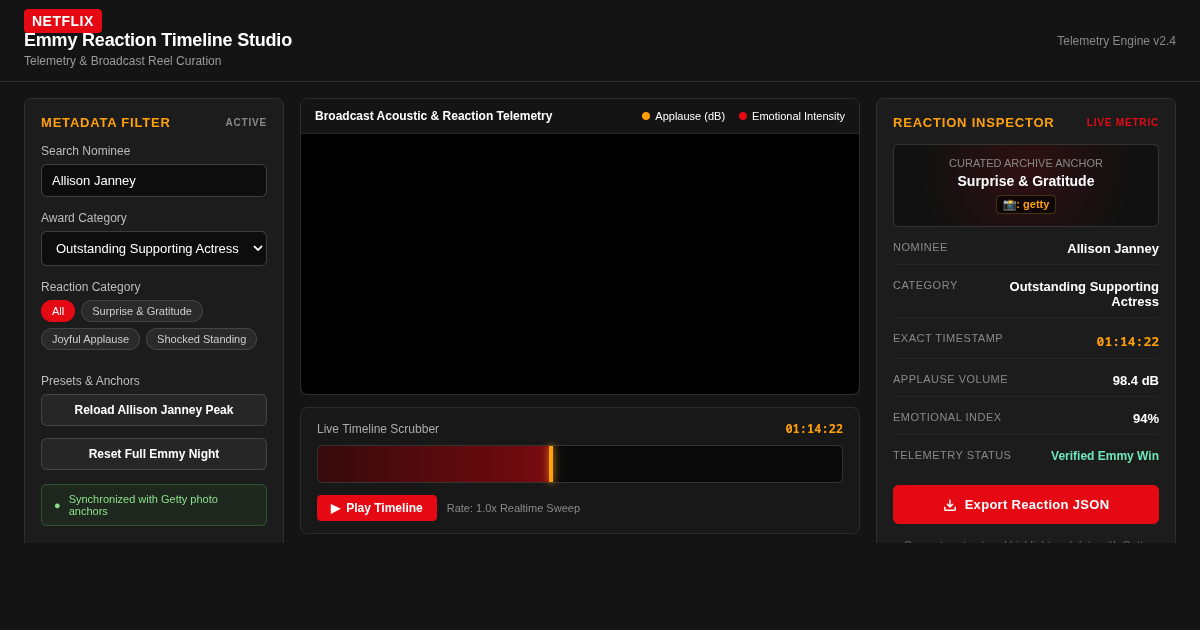Screen dimensions: 1200x630
Task: Click the ACTIVE filter status label
Action: coord(246,122)
